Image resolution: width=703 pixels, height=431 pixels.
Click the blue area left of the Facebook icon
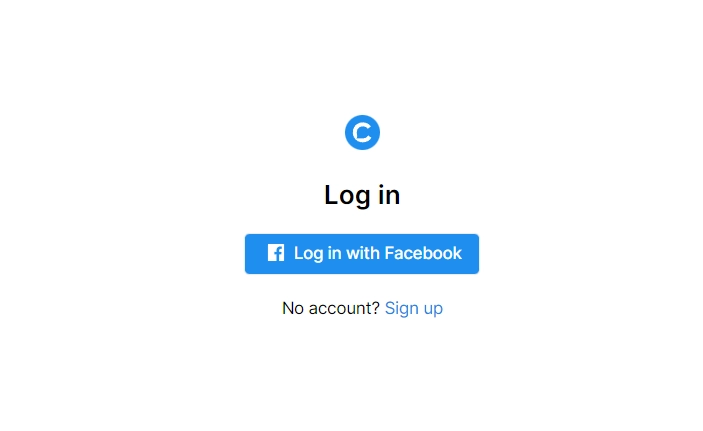pos(256,254)
